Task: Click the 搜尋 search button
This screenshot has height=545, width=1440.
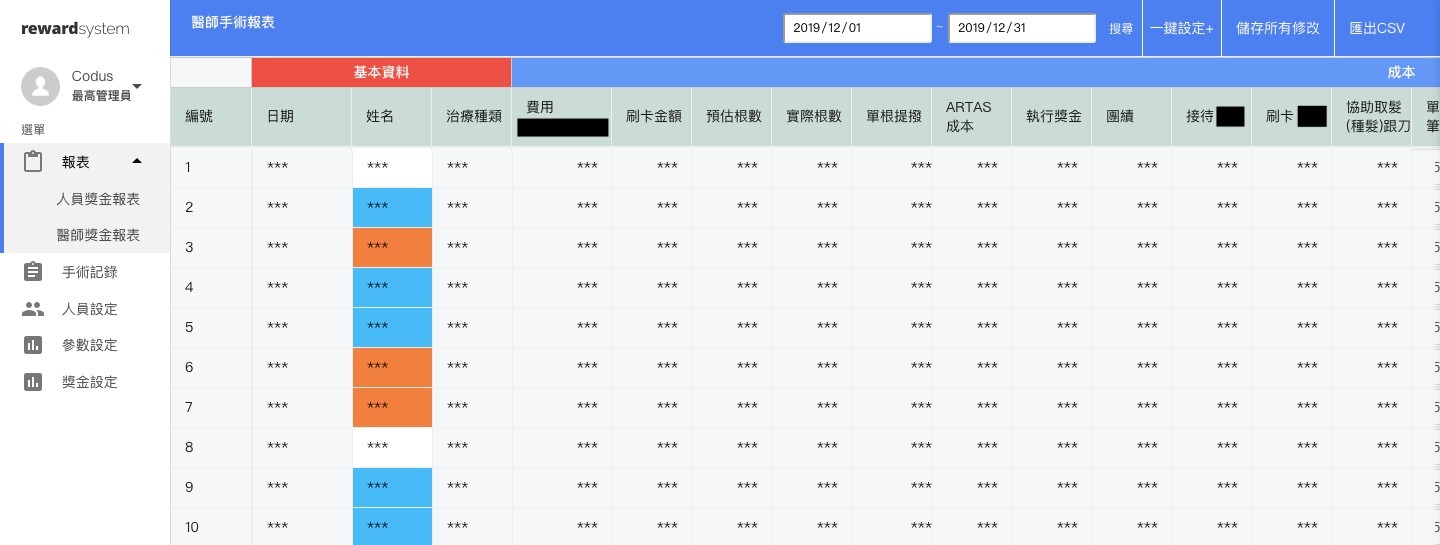Action: click(1121, 29)
